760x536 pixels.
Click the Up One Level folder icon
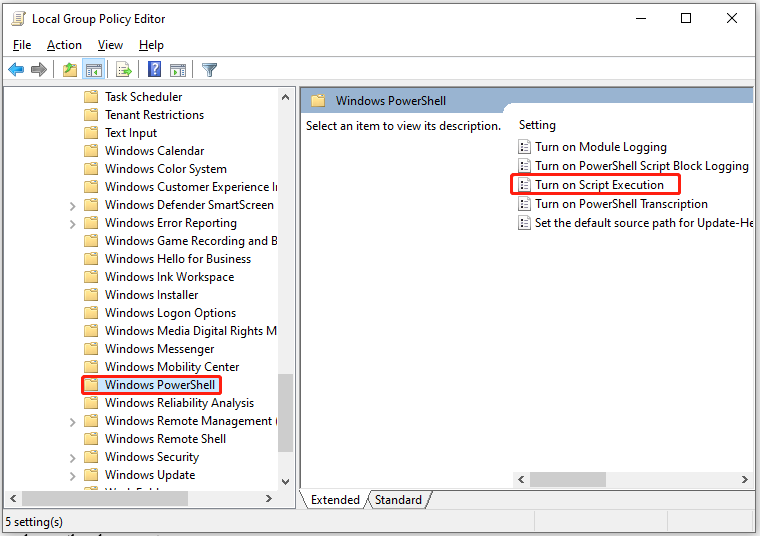[69, 70]
